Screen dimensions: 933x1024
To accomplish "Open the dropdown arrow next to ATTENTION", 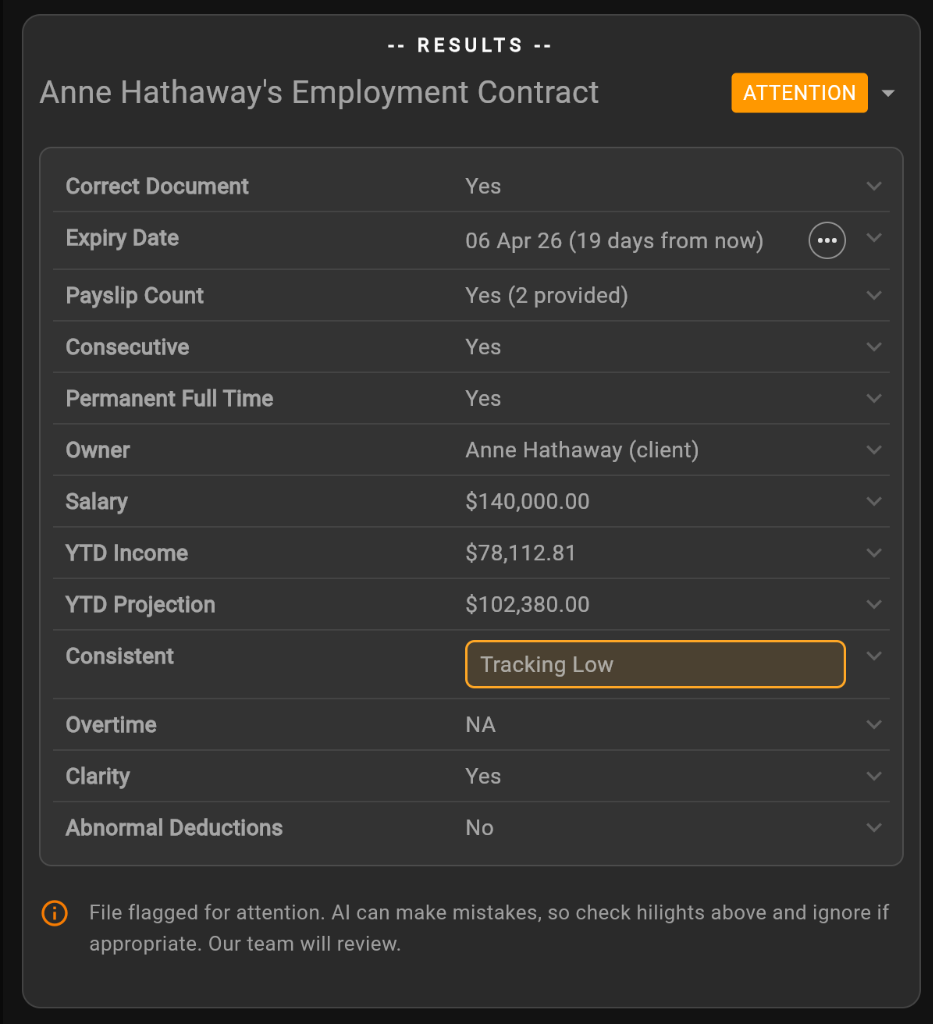I will click(888, 94).
